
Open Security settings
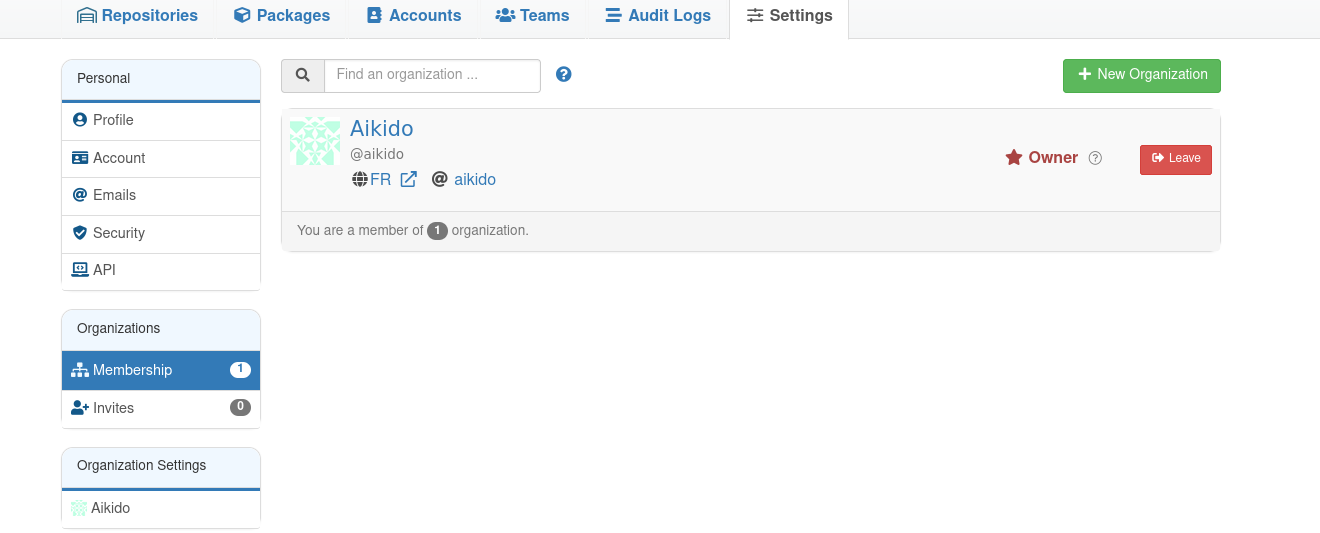click(x=161, y=233)
